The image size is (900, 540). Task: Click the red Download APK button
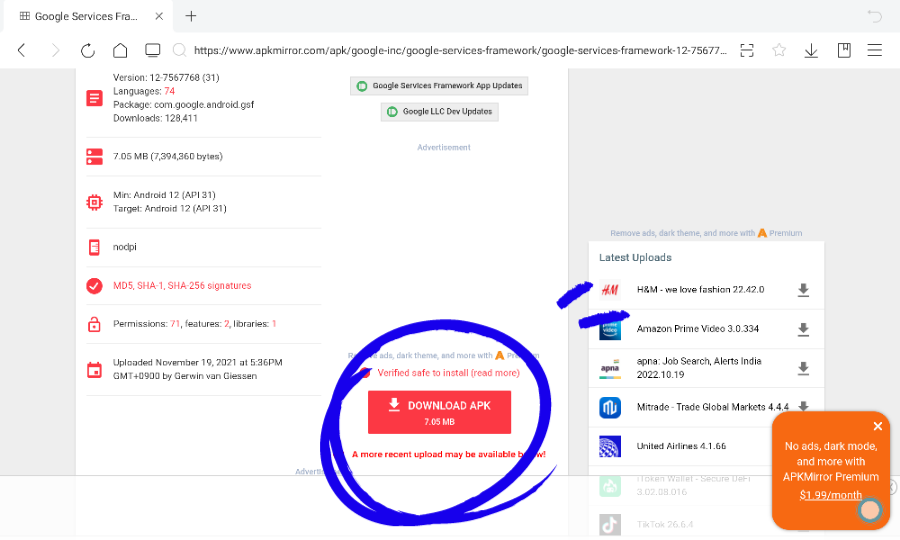pos(439,412)
